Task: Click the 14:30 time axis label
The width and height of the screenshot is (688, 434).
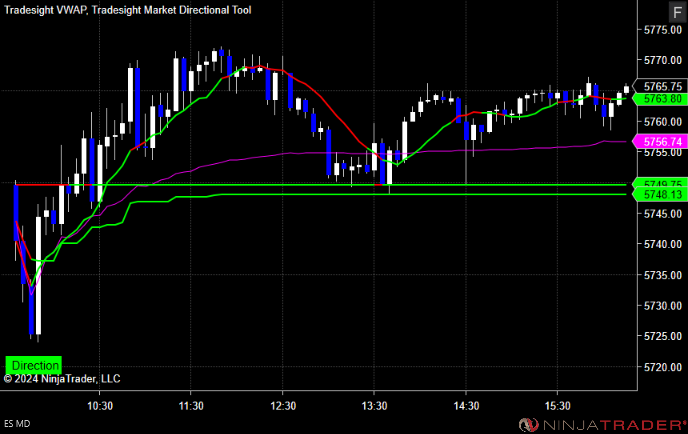Action: [466, 406]
